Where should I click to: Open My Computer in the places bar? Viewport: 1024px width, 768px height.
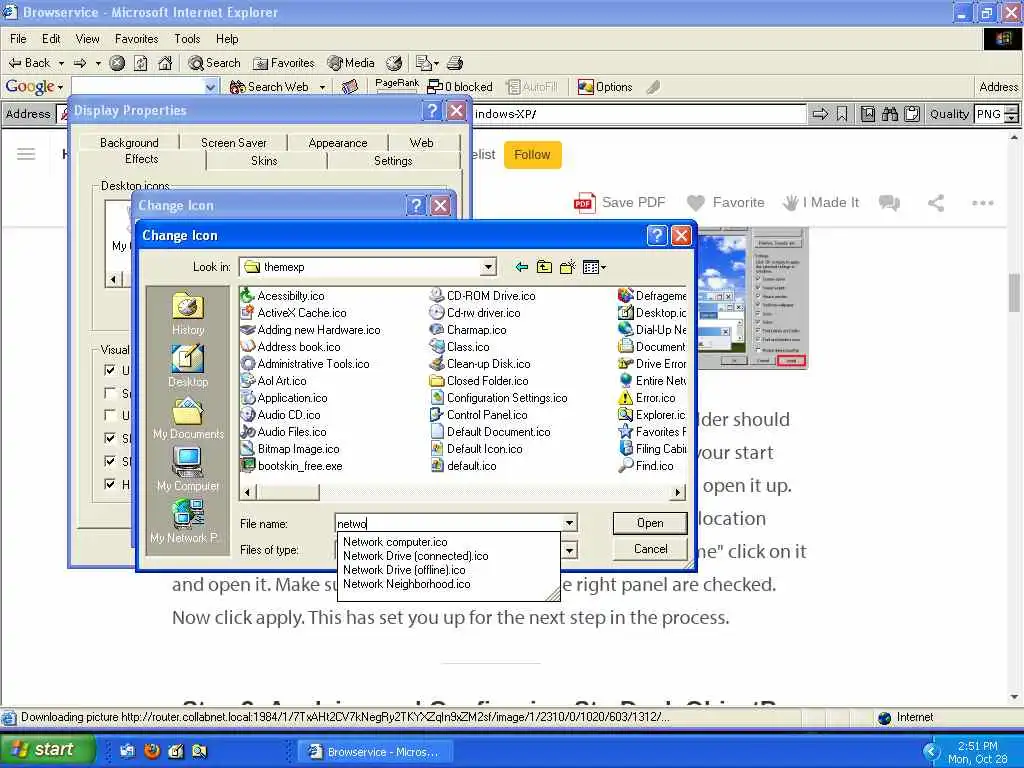188,470
